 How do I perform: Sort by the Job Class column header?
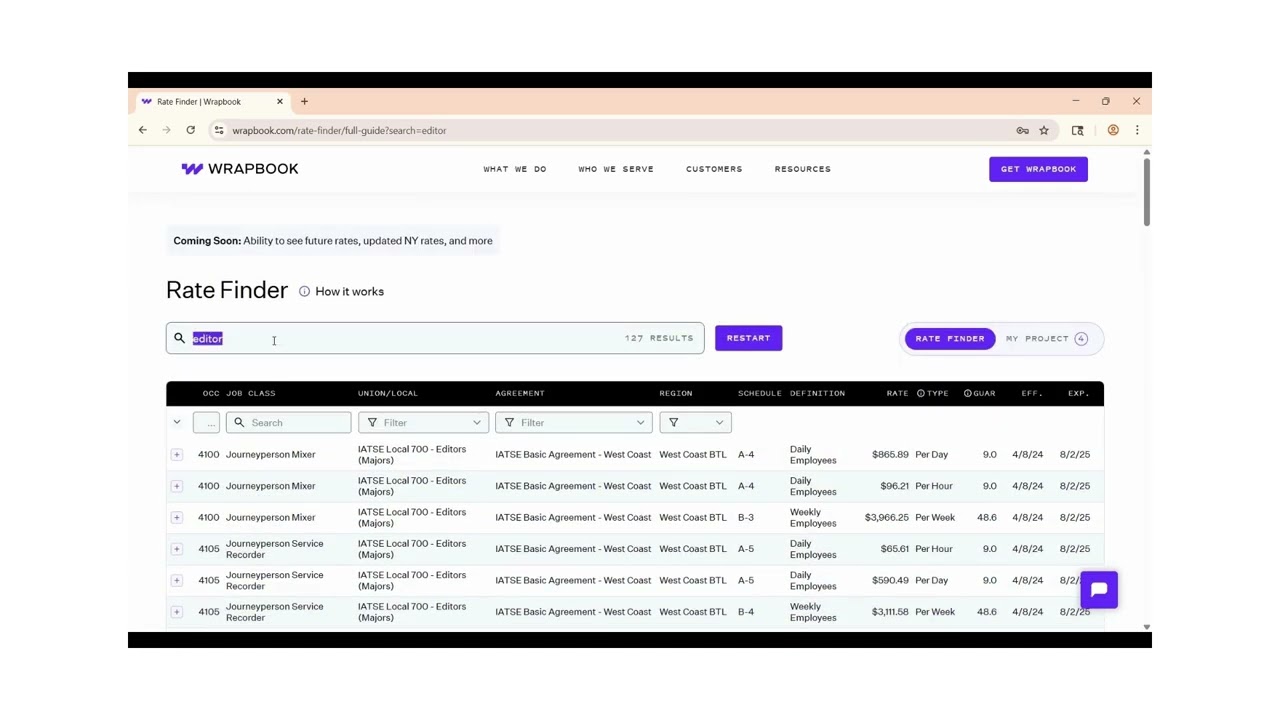pos(251,393)
